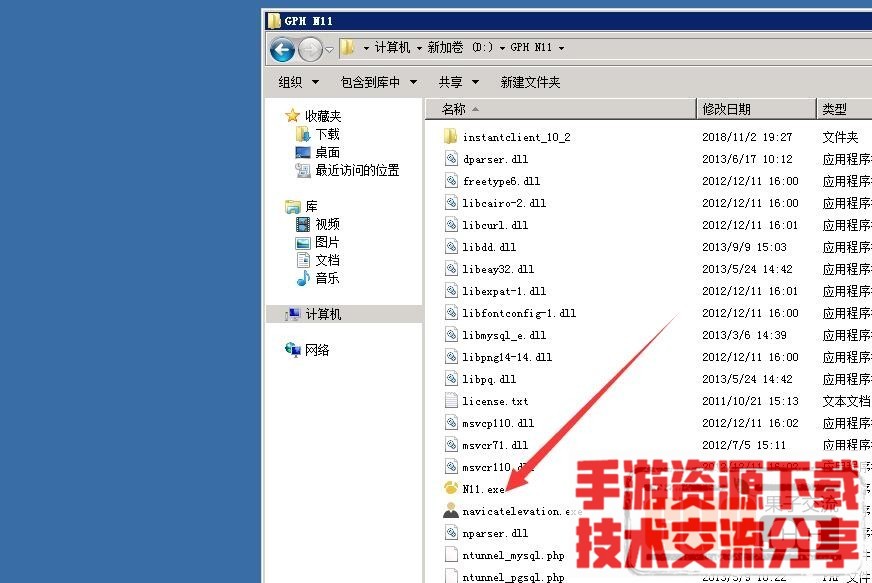
Task: Click the 文件夹 type cell
Action: pyautogui.click(x=840, y=137)
